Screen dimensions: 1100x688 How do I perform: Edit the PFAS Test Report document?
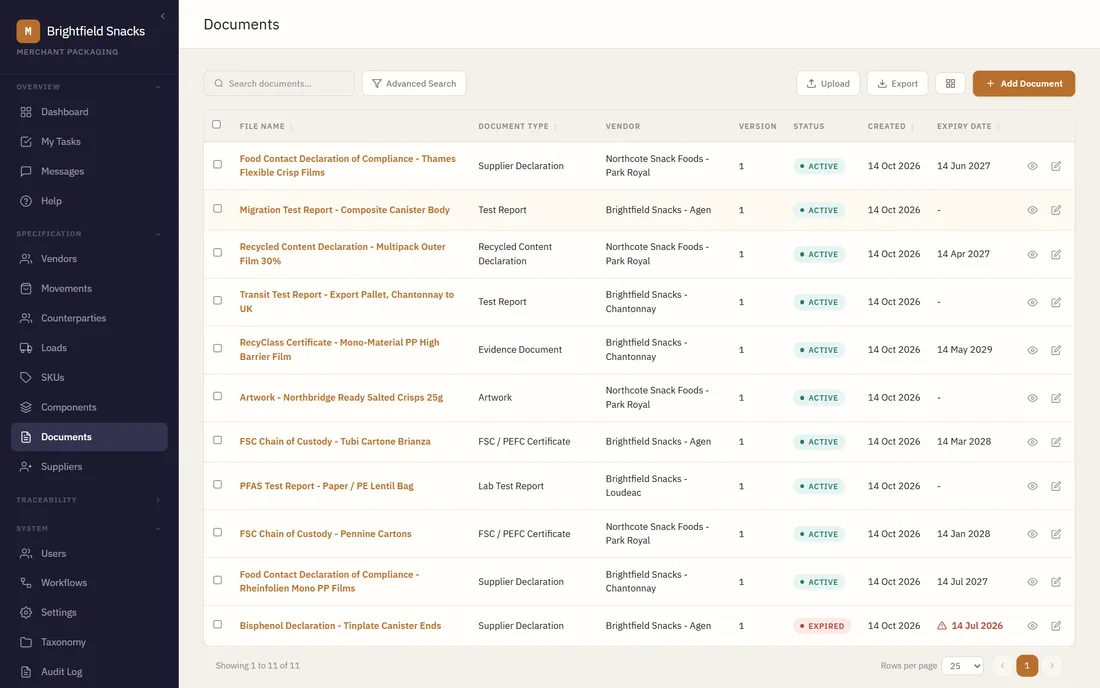(1056, 486)
